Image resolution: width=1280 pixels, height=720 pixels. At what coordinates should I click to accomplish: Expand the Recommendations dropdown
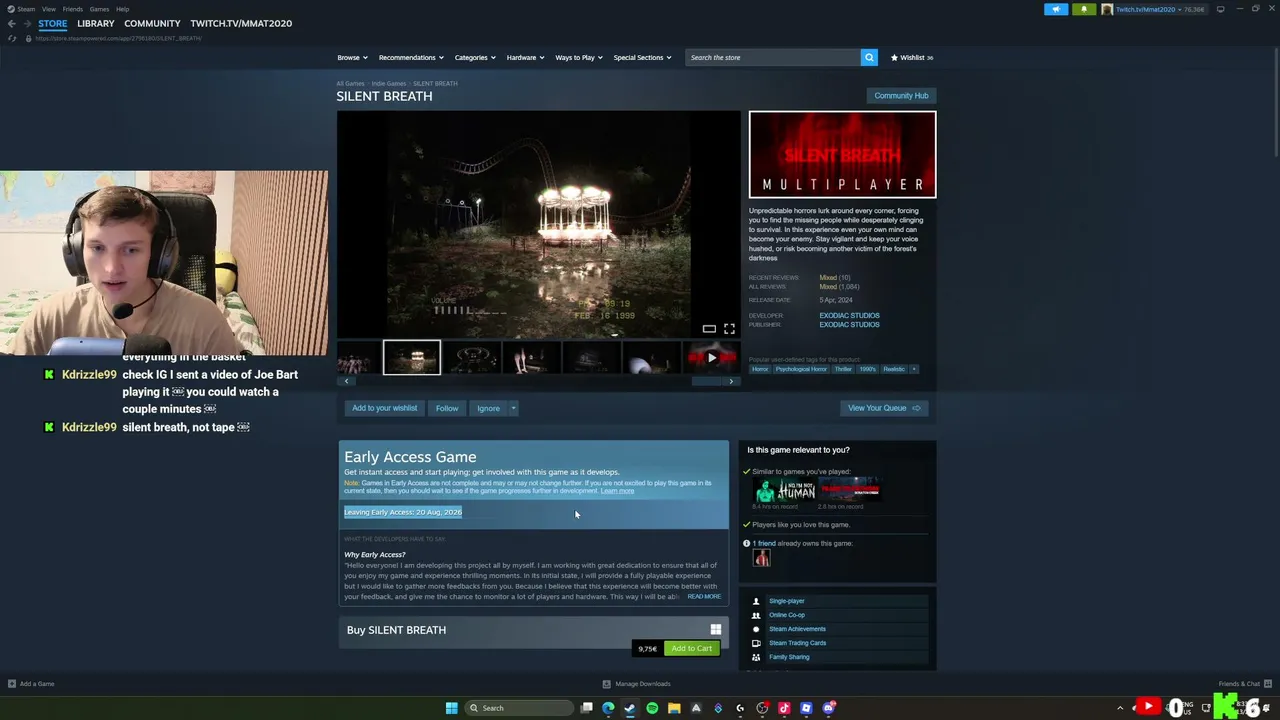click(x=411, y=57)
